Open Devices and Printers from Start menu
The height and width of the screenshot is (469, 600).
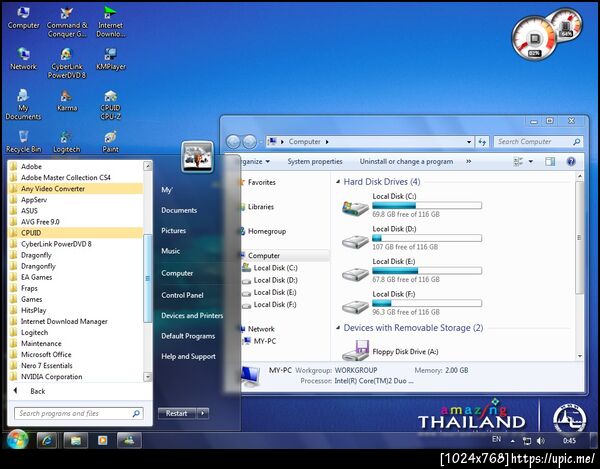[x=192, y=316]
